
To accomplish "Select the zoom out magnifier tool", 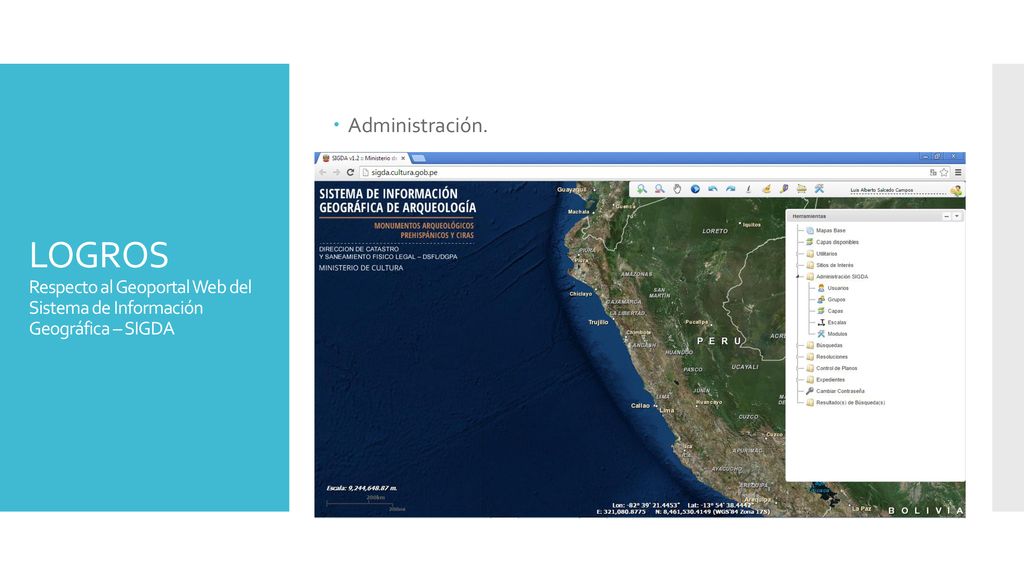I will click(660, 189).
